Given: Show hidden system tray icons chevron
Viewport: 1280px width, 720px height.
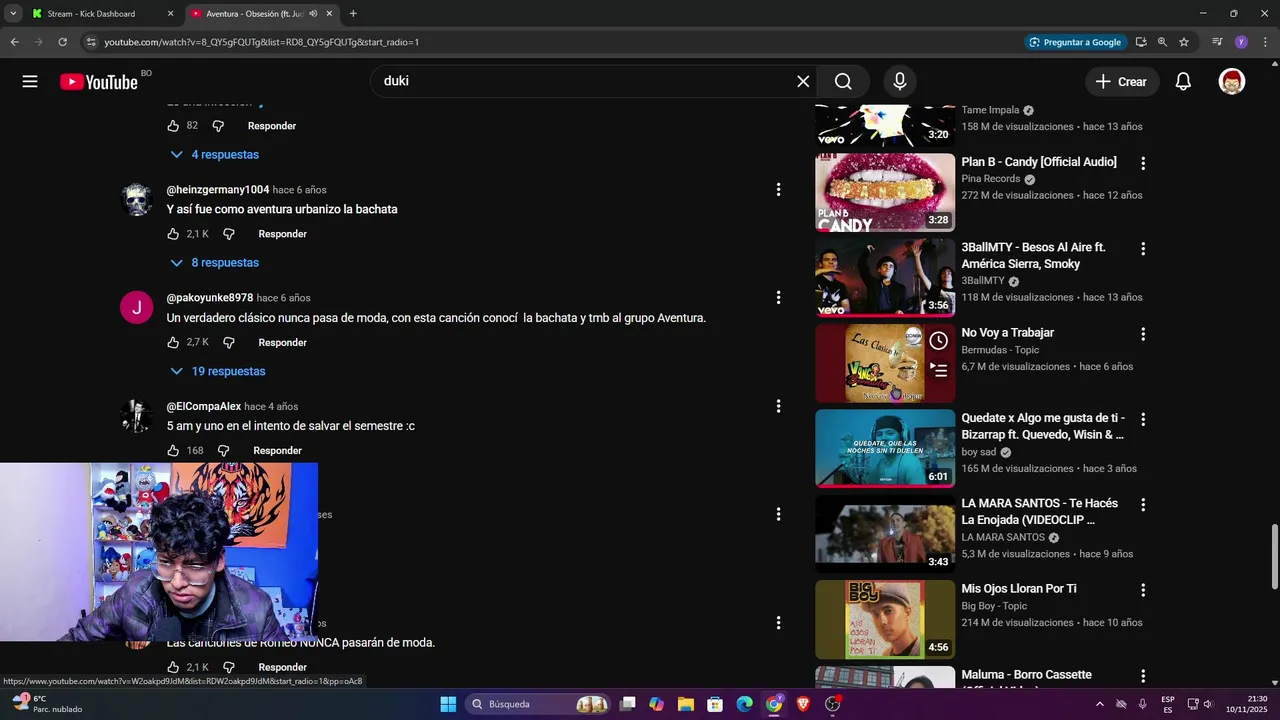Looking at the screenshot, I should pos(1100,704).
